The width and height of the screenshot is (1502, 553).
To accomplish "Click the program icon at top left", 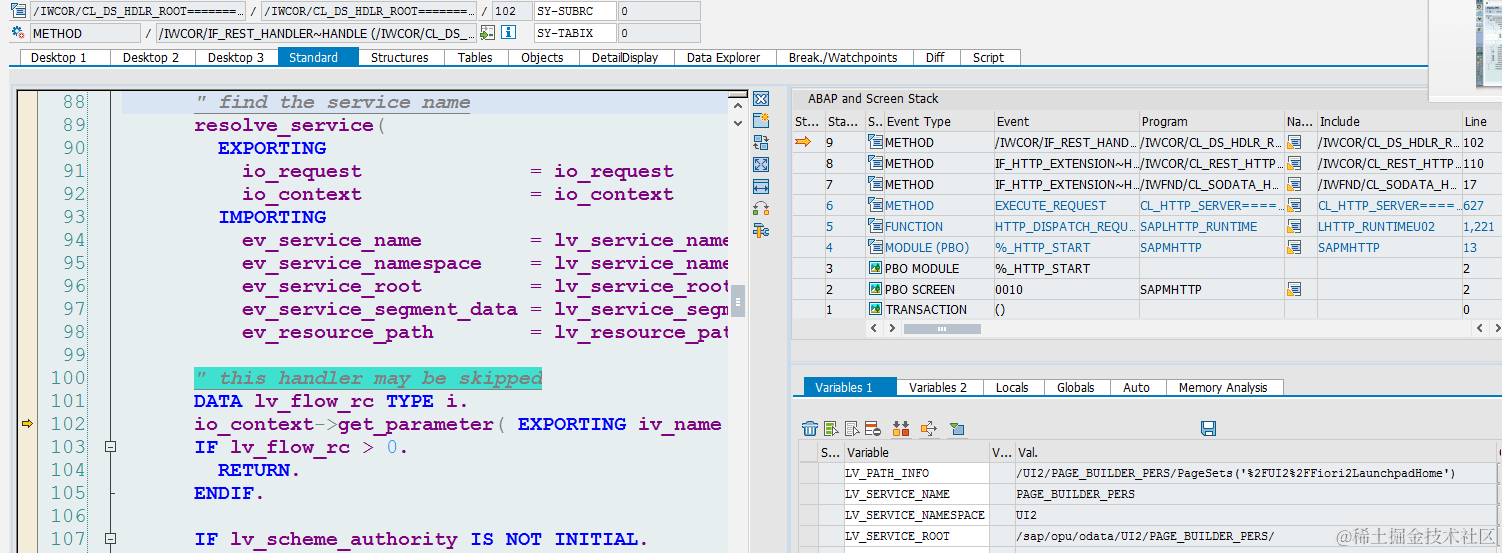I will [x=18, y=11].
